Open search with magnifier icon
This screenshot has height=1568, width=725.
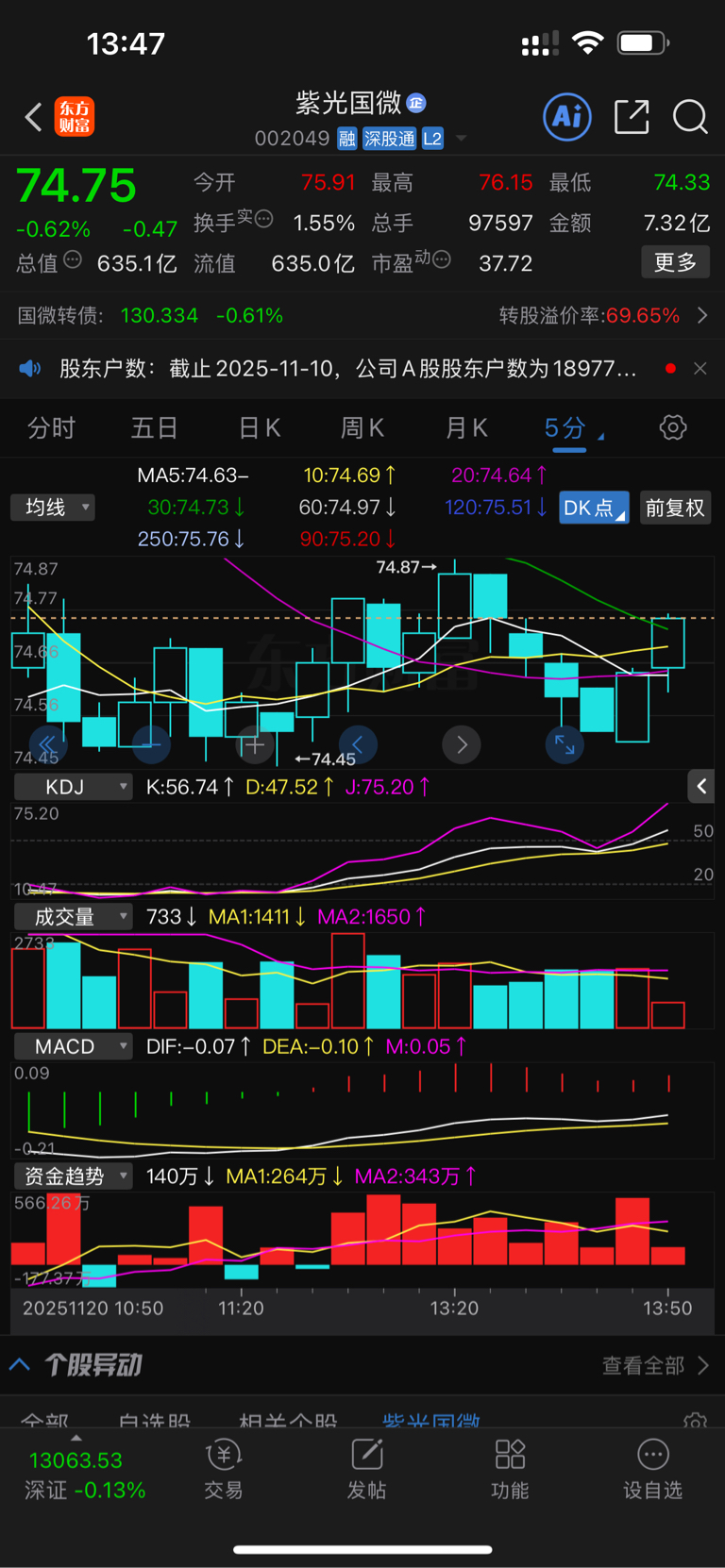click(690, 117)
